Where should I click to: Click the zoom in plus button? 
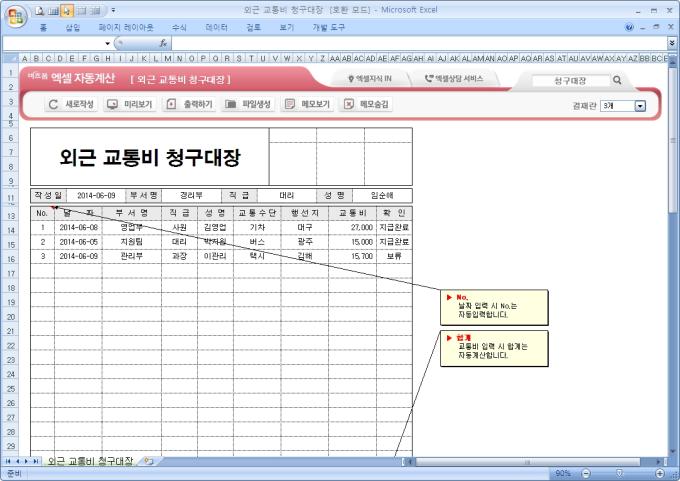tap(660, 473)
